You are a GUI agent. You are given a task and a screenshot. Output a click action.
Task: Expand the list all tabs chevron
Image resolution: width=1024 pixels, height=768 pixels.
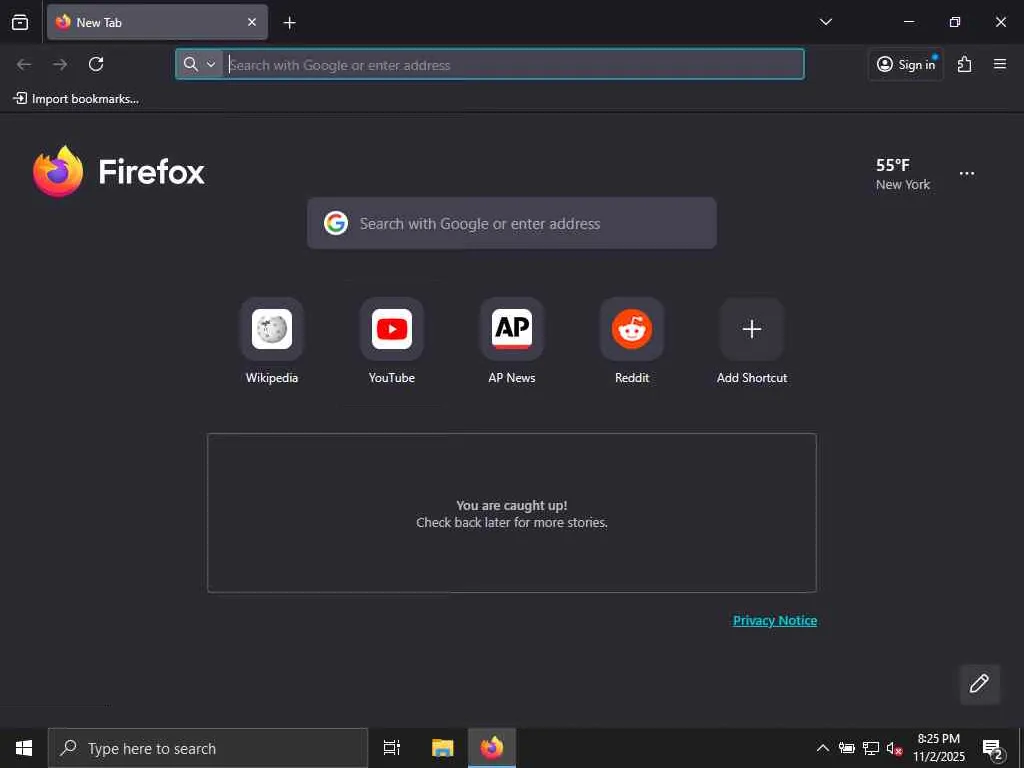[x=825, y=22]
